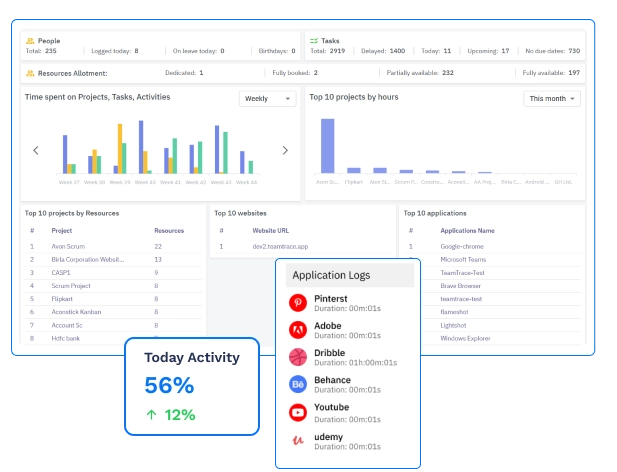Viewport: 617px width, 472px height.
Task: Click the Resources column header
Action: (169, 231)
